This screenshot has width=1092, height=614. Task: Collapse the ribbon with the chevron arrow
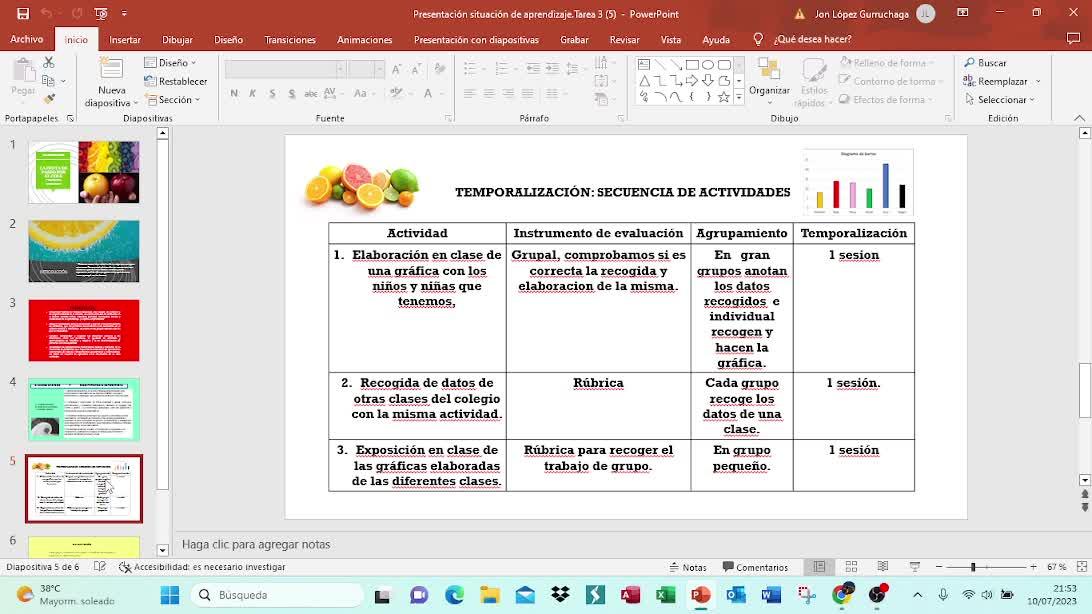pos(1079,118)
